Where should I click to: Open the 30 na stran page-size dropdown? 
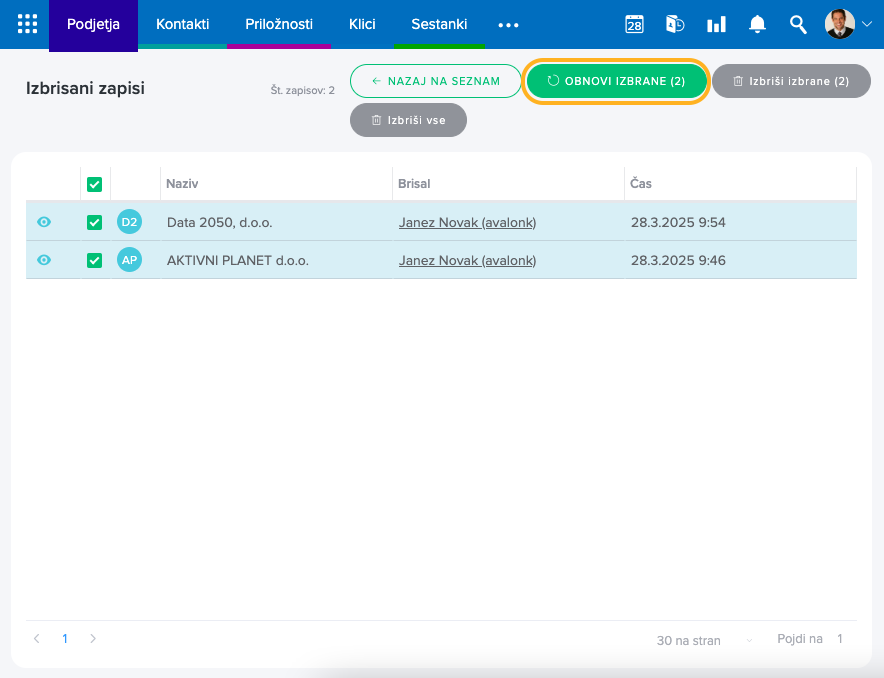point(705,640)
